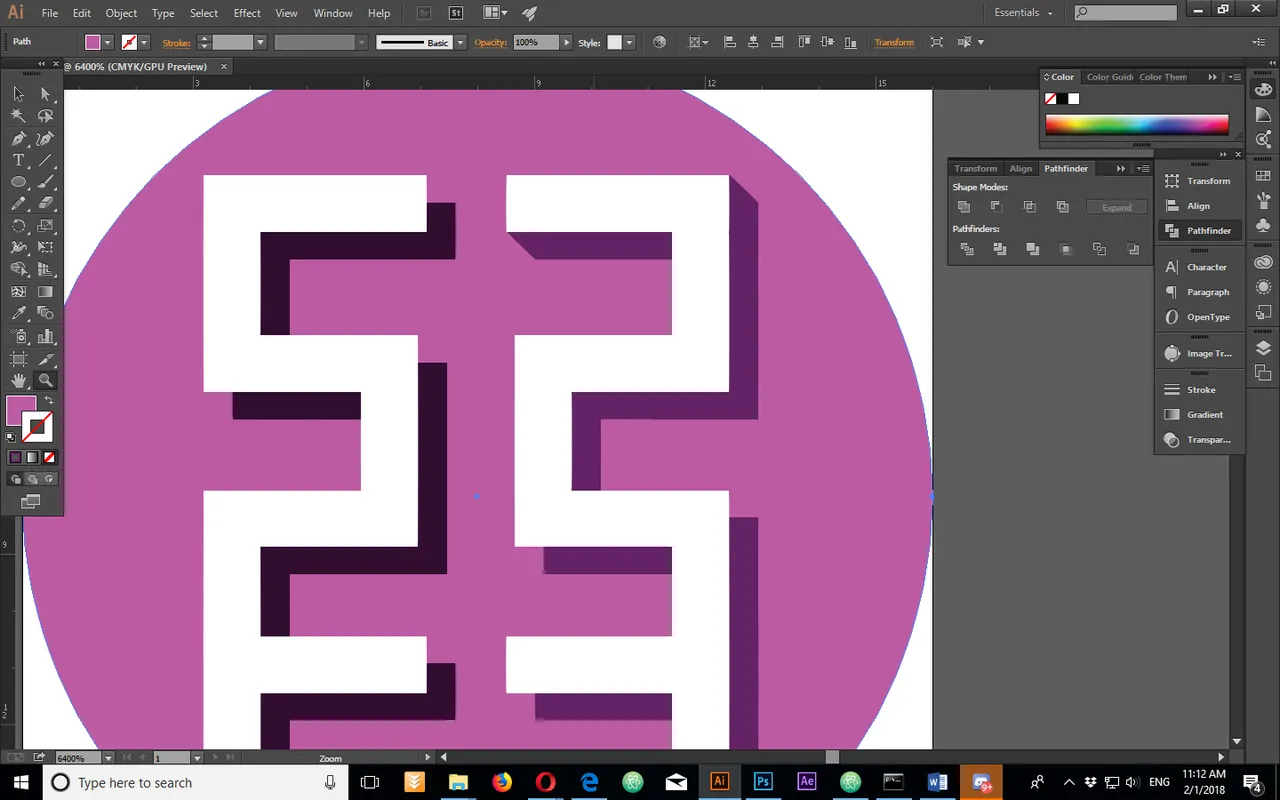
Task: Expand the Opacity value arrow
Action: pyautogui.click(x=567, y=42)
